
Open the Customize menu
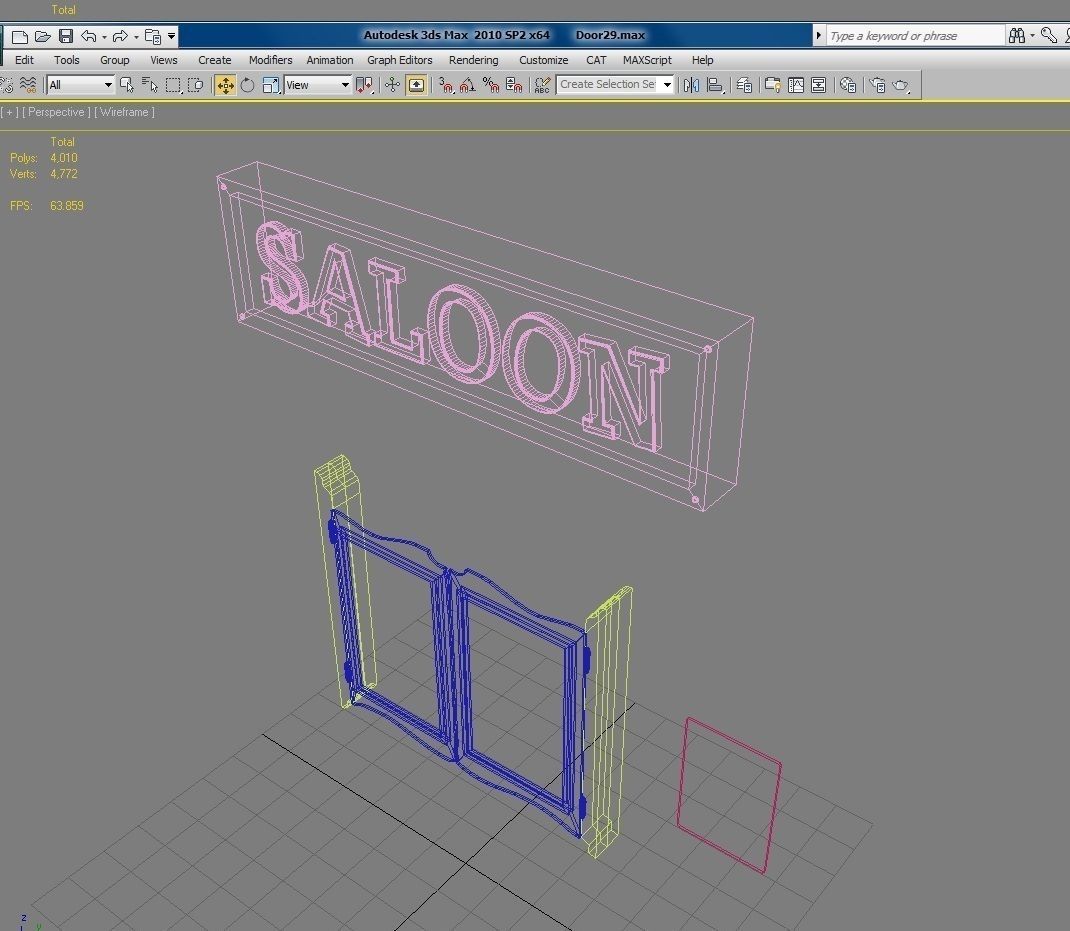pyautogui.click(x=543, y=60)
